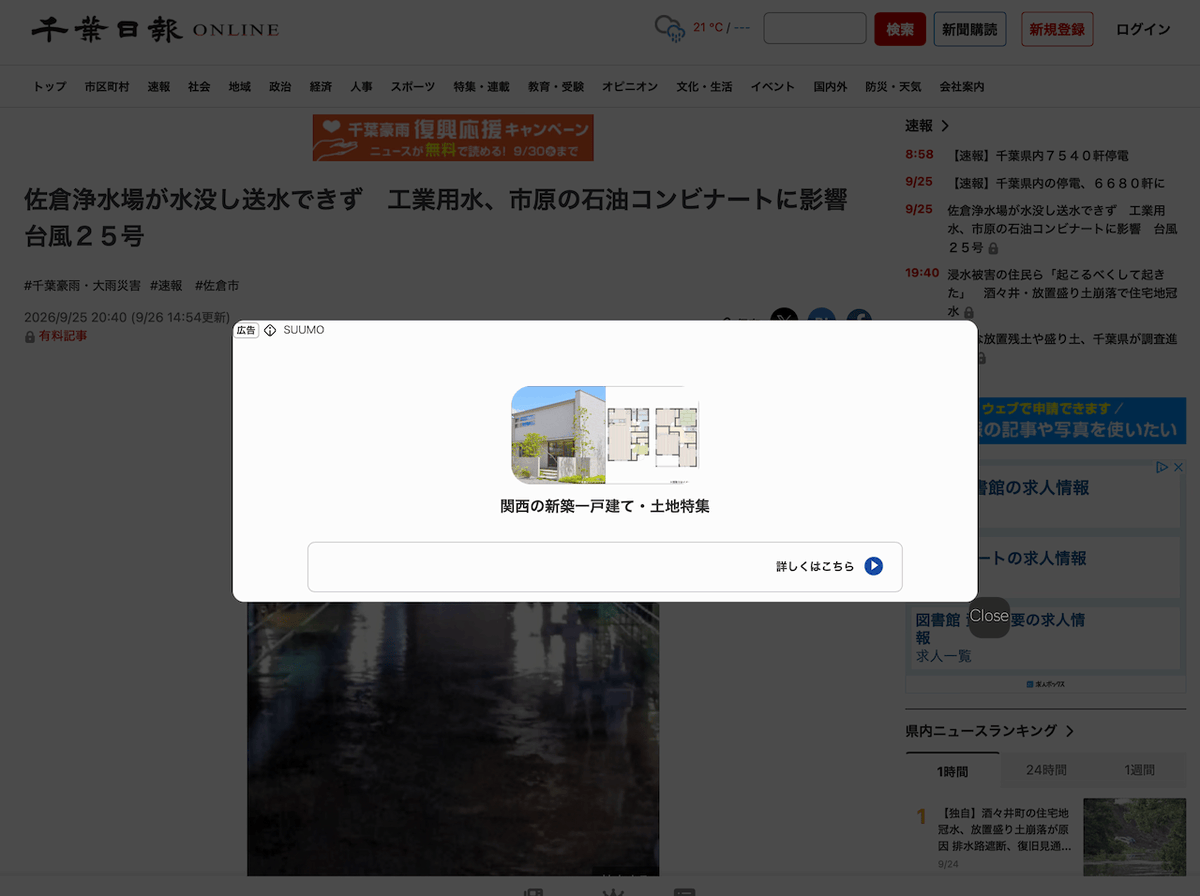1200x896 pixels.
Task: Click the 有料記事 label
Action: (x=63, y=337)
